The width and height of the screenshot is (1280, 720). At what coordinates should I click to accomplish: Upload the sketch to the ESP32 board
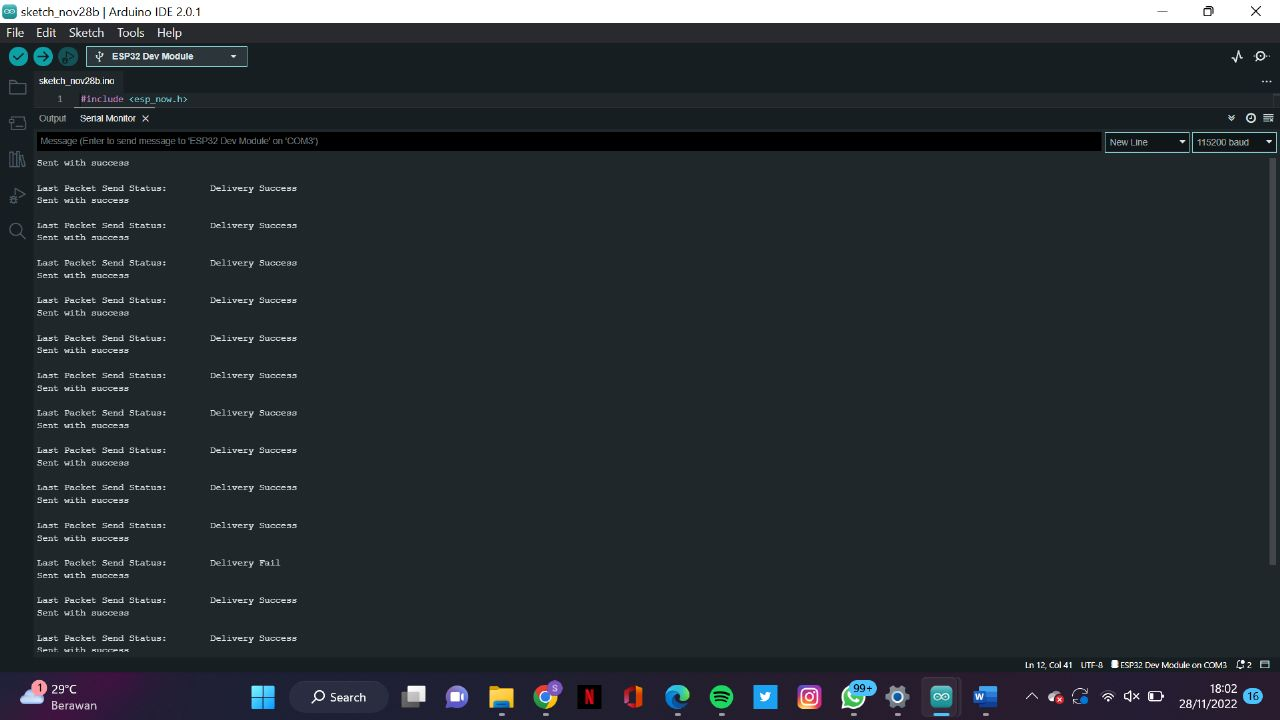point(43,56)
